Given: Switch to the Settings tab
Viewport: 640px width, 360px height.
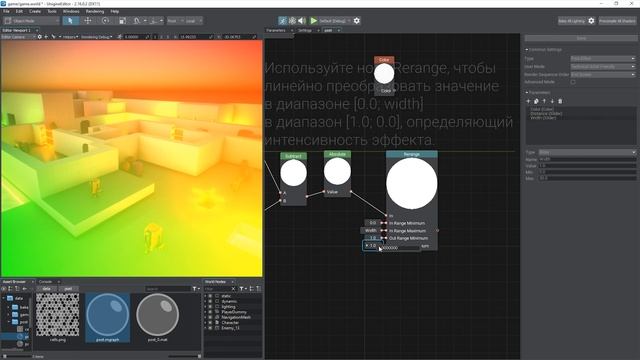Looking at the screenshot, I should point(305,30).
